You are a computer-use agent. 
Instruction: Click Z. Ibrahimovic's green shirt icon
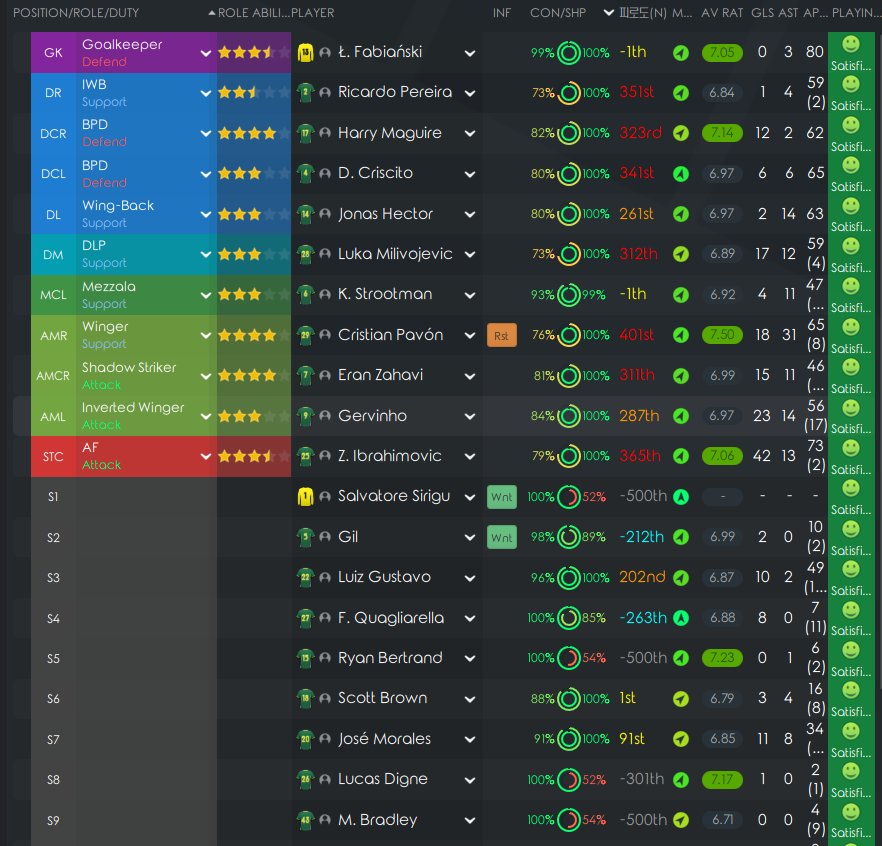305,456
